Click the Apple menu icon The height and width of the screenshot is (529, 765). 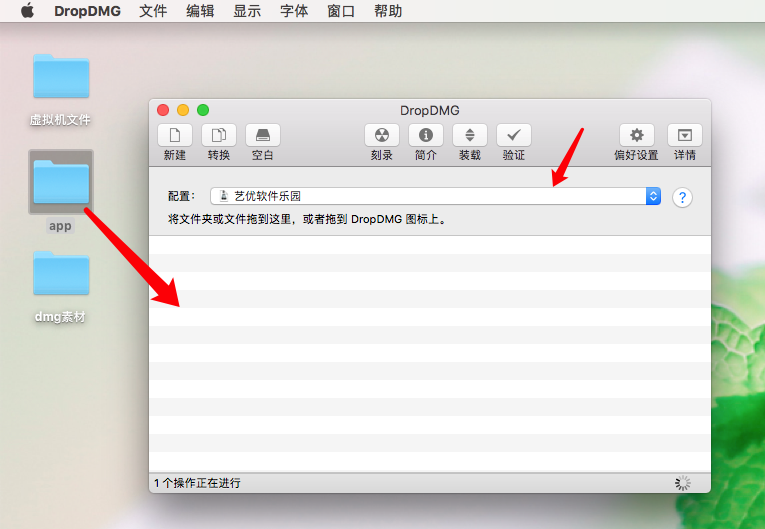[x=28, y=10]
